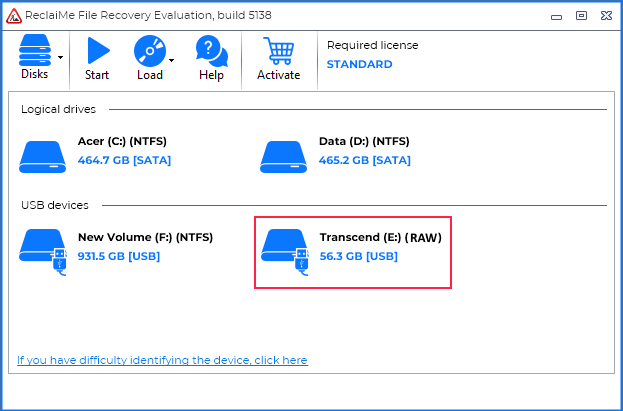Click the USB devices section heading
Image resolution: width=623 pixels, height=411 pixels.
pyautogui.click(x=55, y=205)
